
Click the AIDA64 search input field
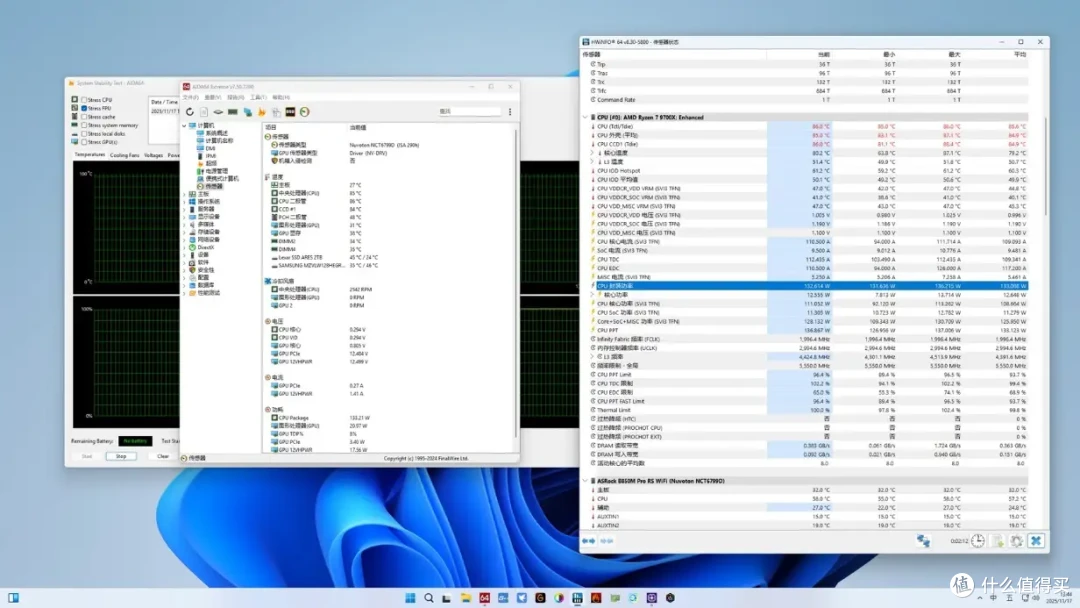tap(469, 112)
